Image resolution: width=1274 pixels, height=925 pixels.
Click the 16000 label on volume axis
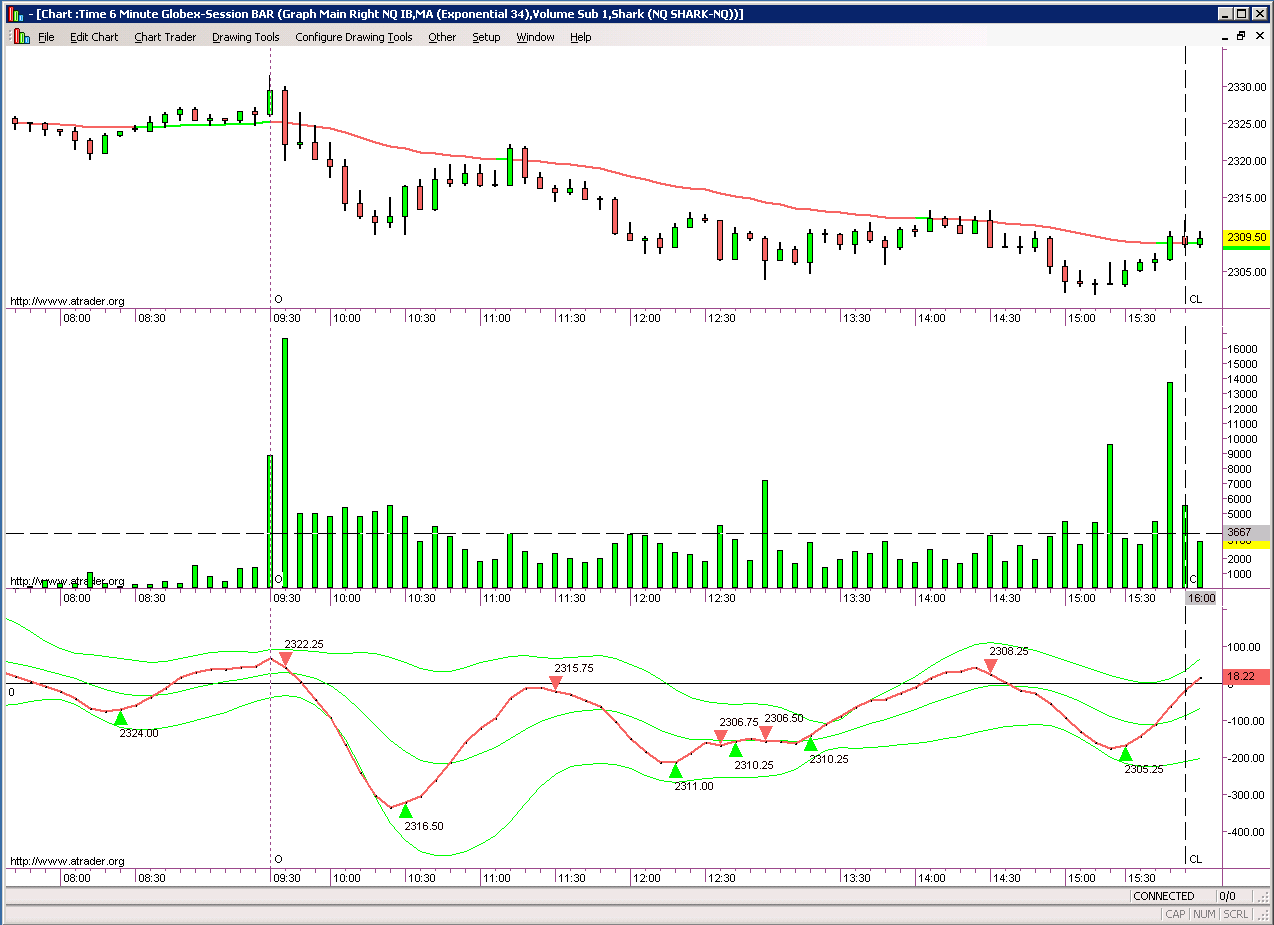point(1244,349)
